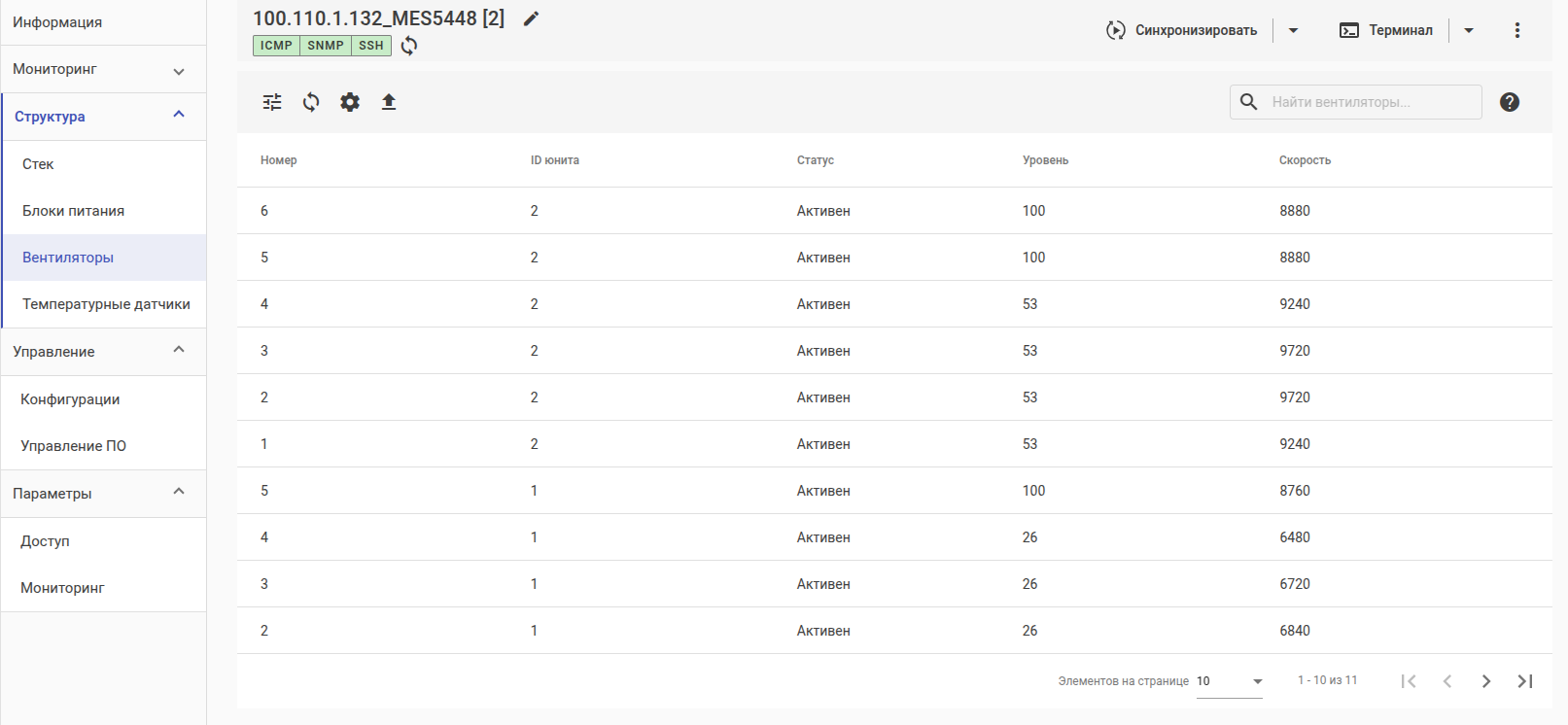1568x725 pixels.
Task: Open the gear settings icon in toolbar
Action: click(350, 102)
